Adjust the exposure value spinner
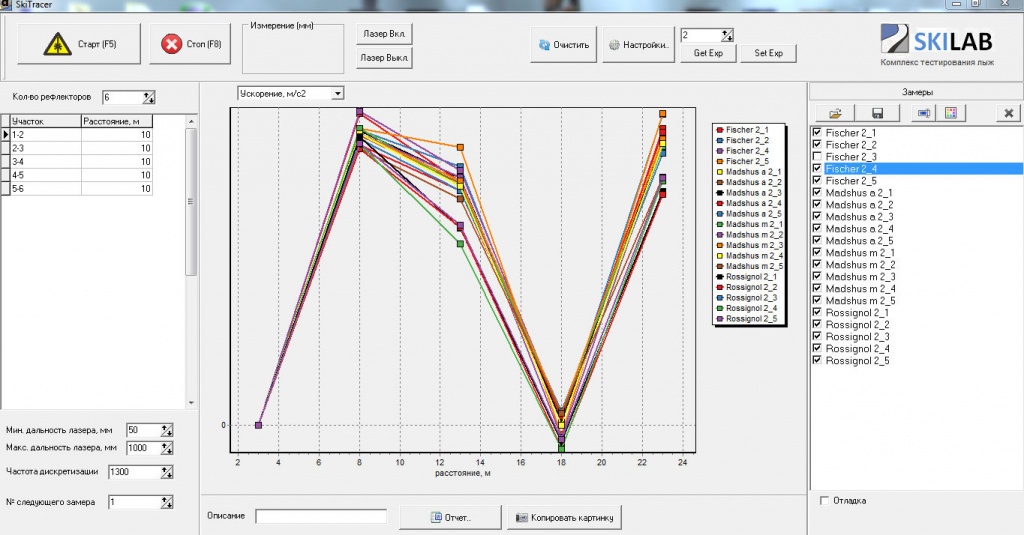The width and height of the screenshot is (1024, 535). [x=728, y=35]
